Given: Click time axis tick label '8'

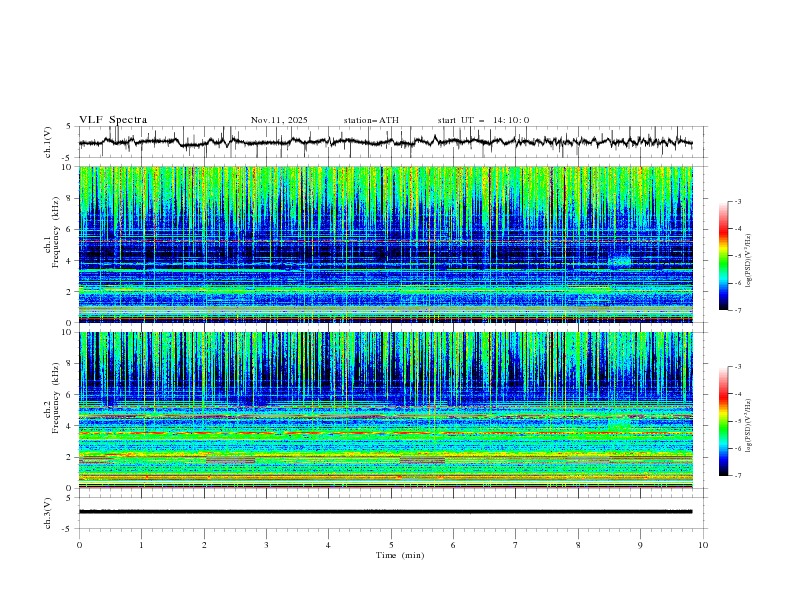Looking at the screenshot, I should (578, 545).
